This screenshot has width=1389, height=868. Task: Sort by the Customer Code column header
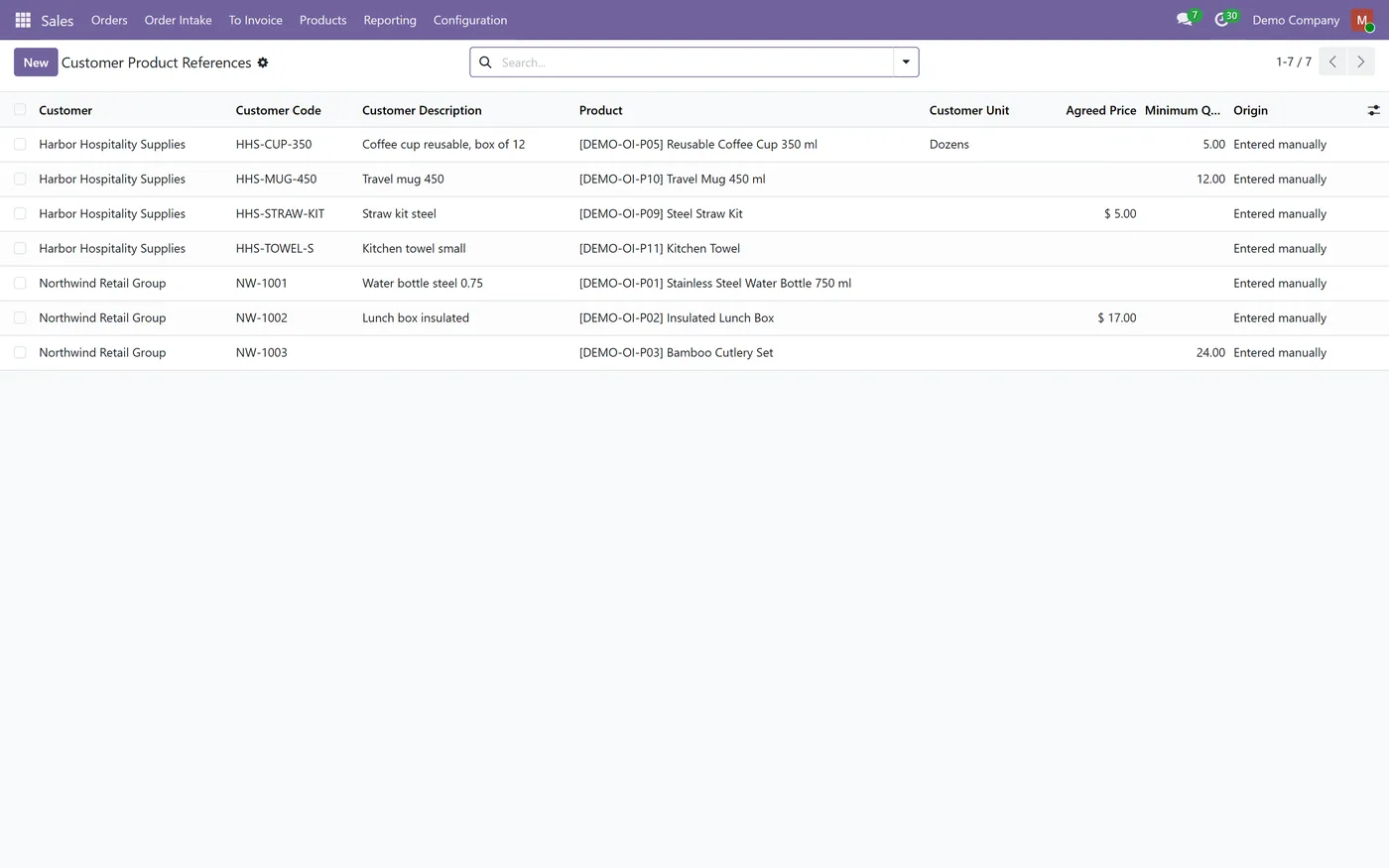[x=279, y=110]
